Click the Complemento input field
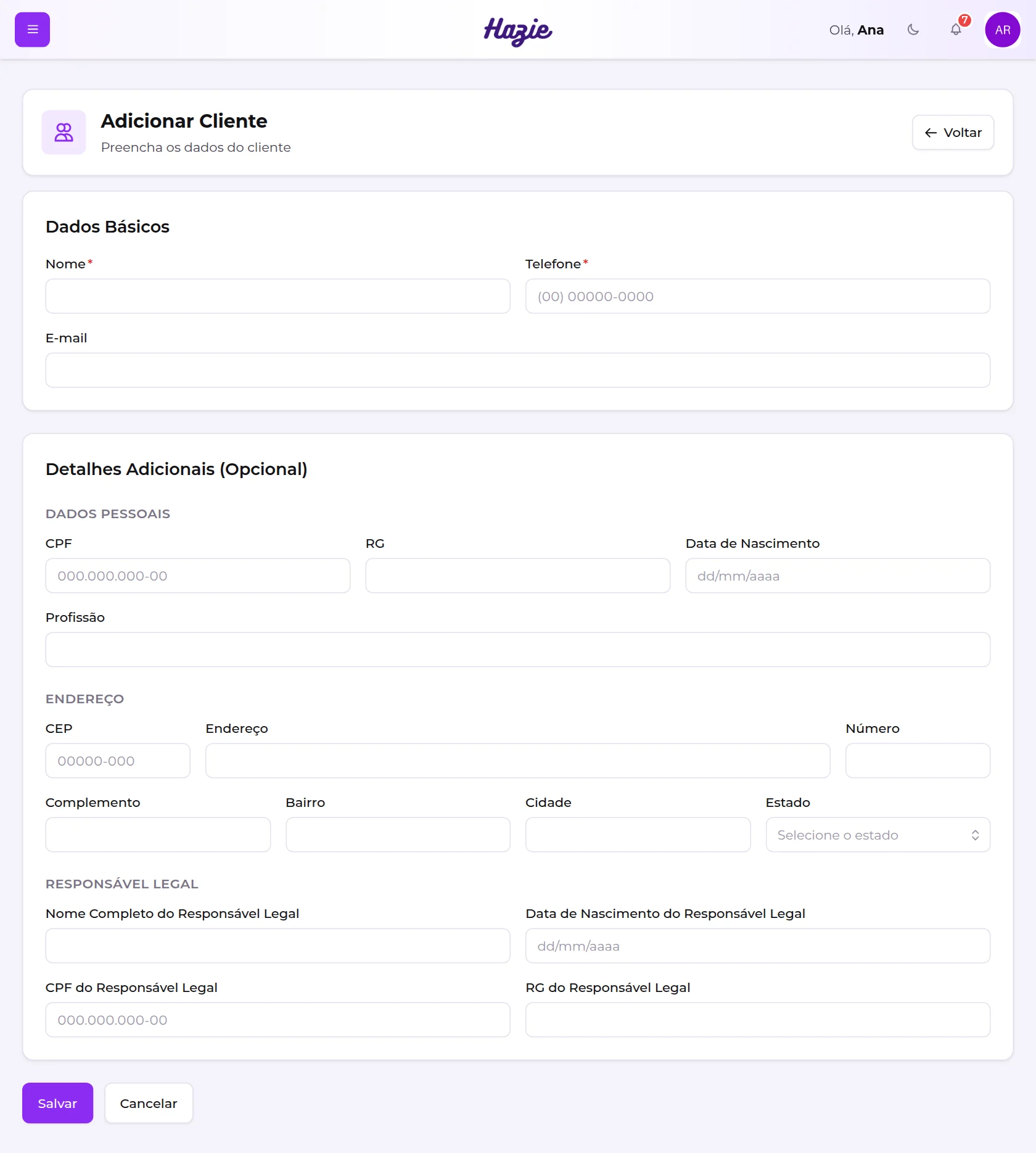 [x=158, y=835]
